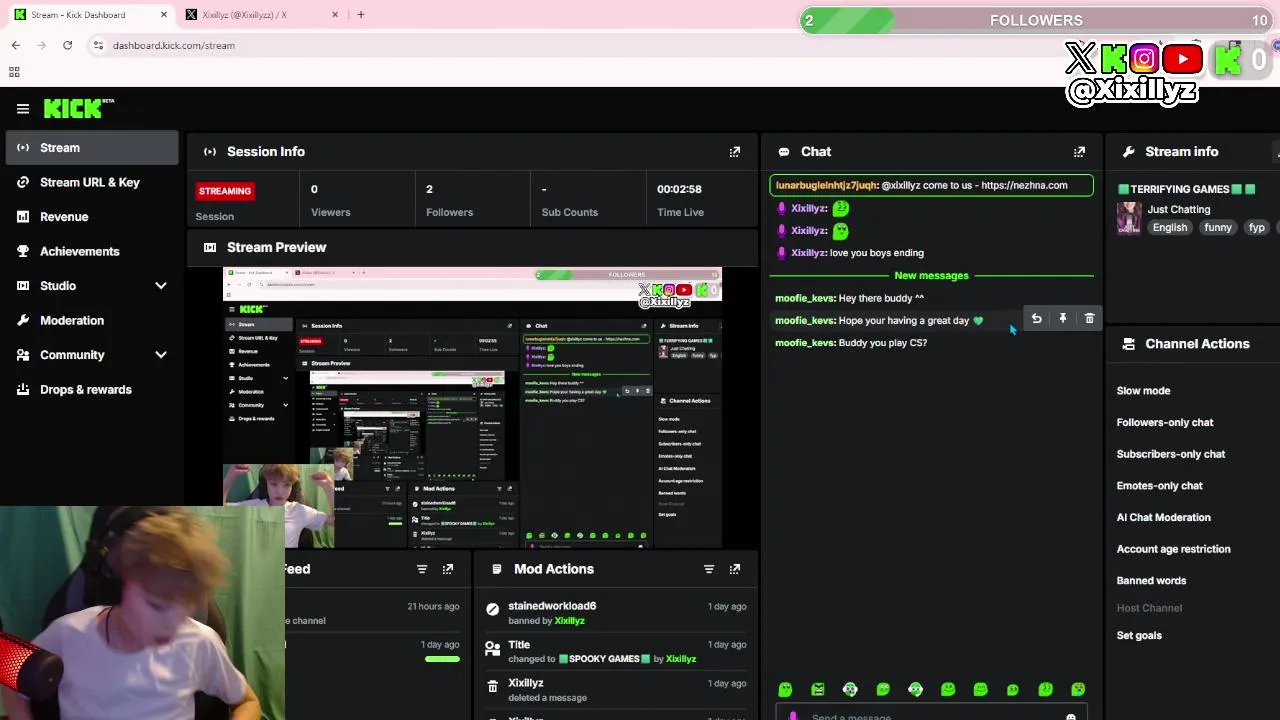Open the browser apps grid shortcut
1280x720 pixels.
pos(14,72)
